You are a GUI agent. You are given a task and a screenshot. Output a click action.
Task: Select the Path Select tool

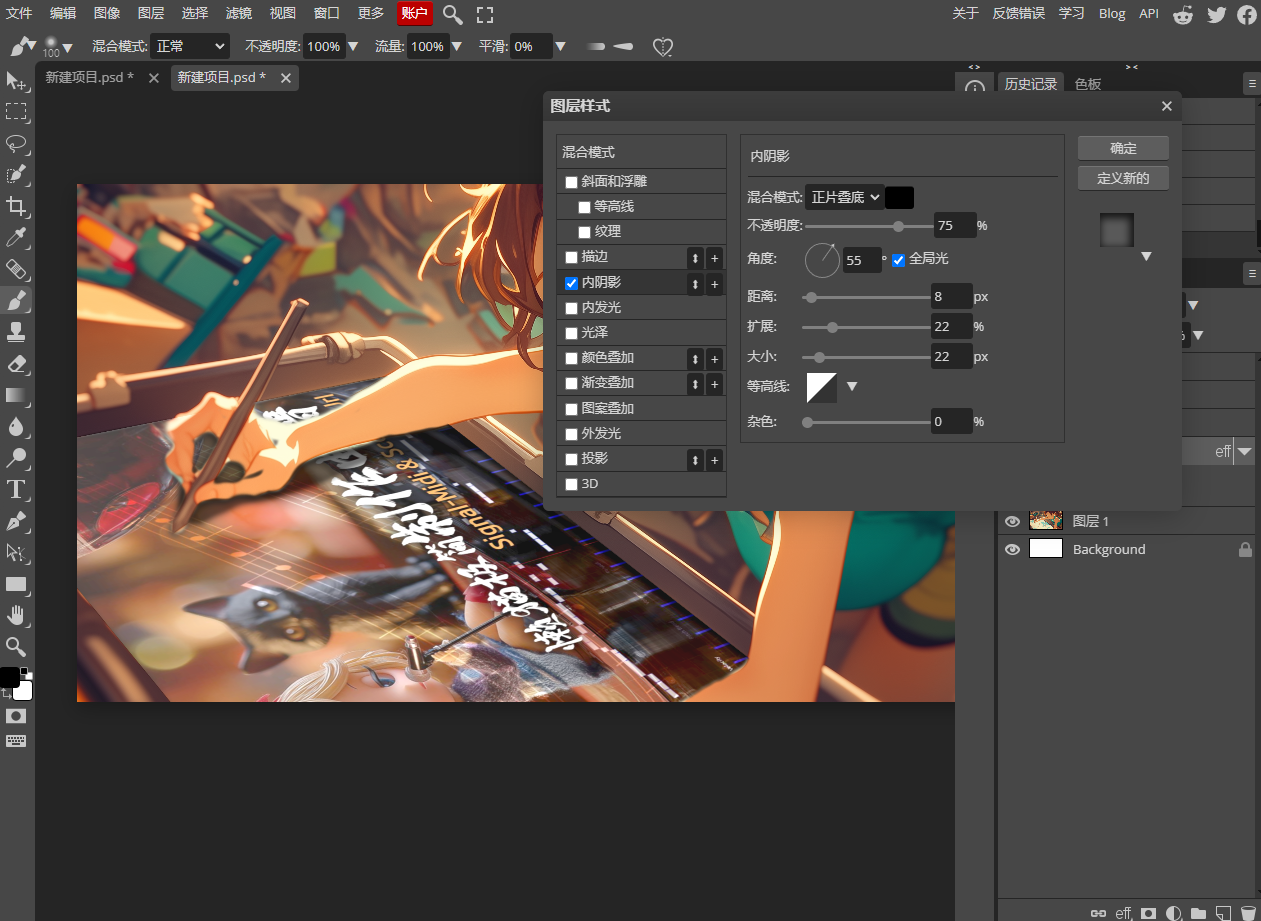[16, 552]
